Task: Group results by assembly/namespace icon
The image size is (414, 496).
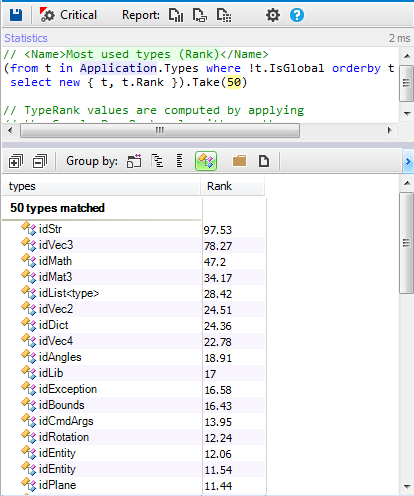Action: click(134, 161)
